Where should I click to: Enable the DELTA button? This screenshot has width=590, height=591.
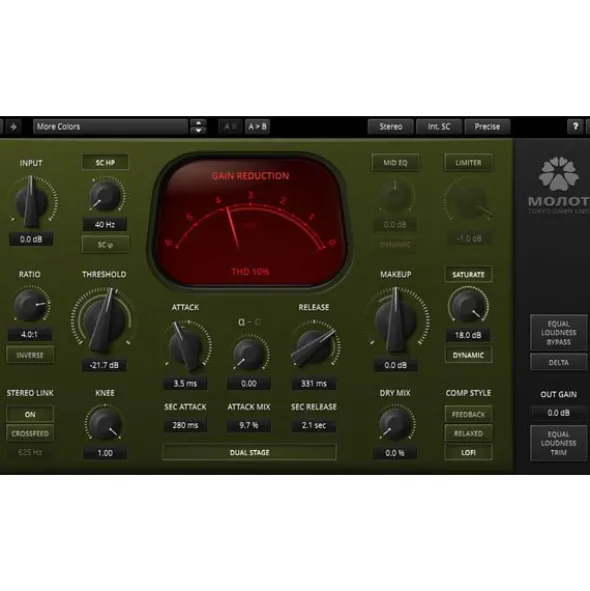coord(558,362)
